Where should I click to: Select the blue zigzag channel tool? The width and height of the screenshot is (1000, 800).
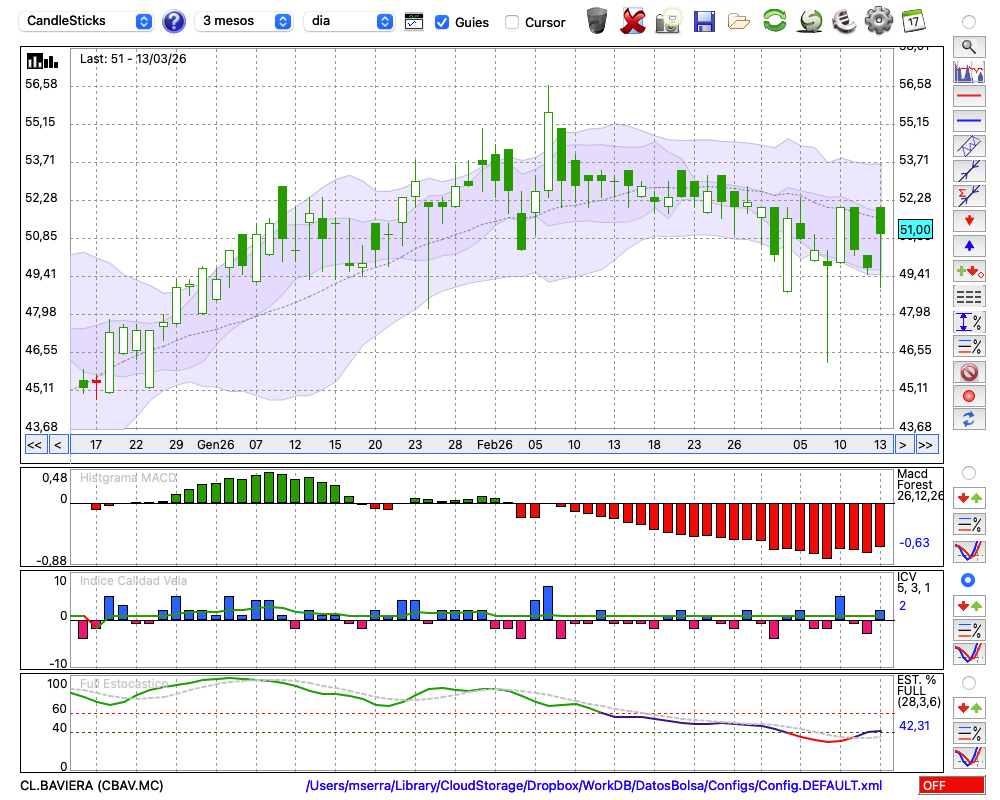969,146
